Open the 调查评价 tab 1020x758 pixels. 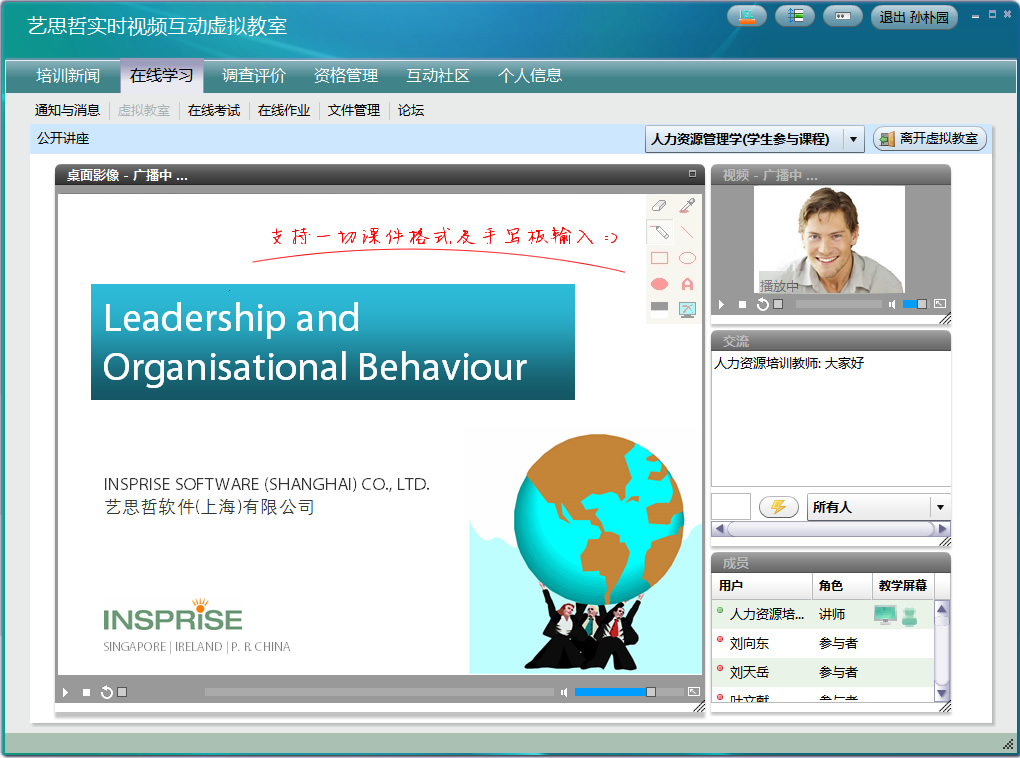coord(254,76)
